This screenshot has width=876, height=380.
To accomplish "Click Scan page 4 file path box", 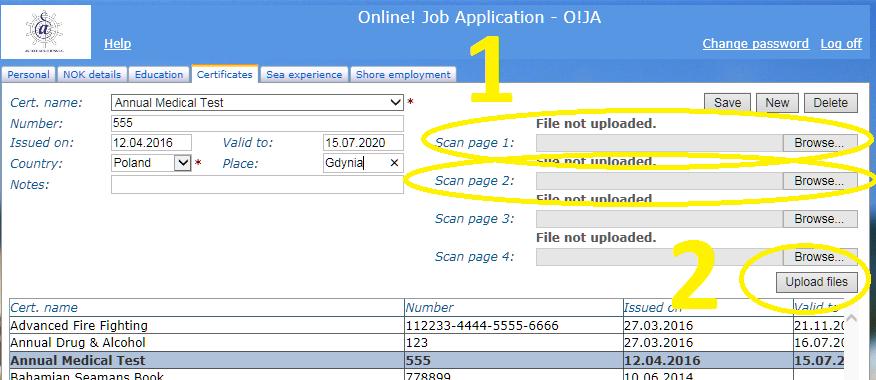I will click(x=659, y=256).
